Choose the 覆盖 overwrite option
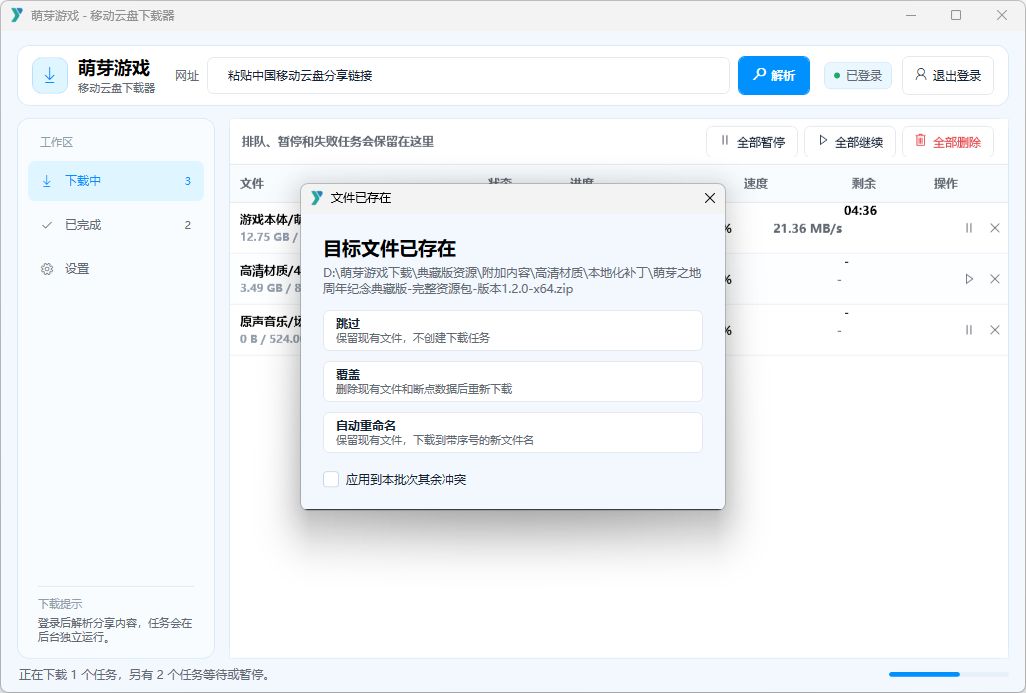This screenshot has width=1026, height=693. [512, 382]
